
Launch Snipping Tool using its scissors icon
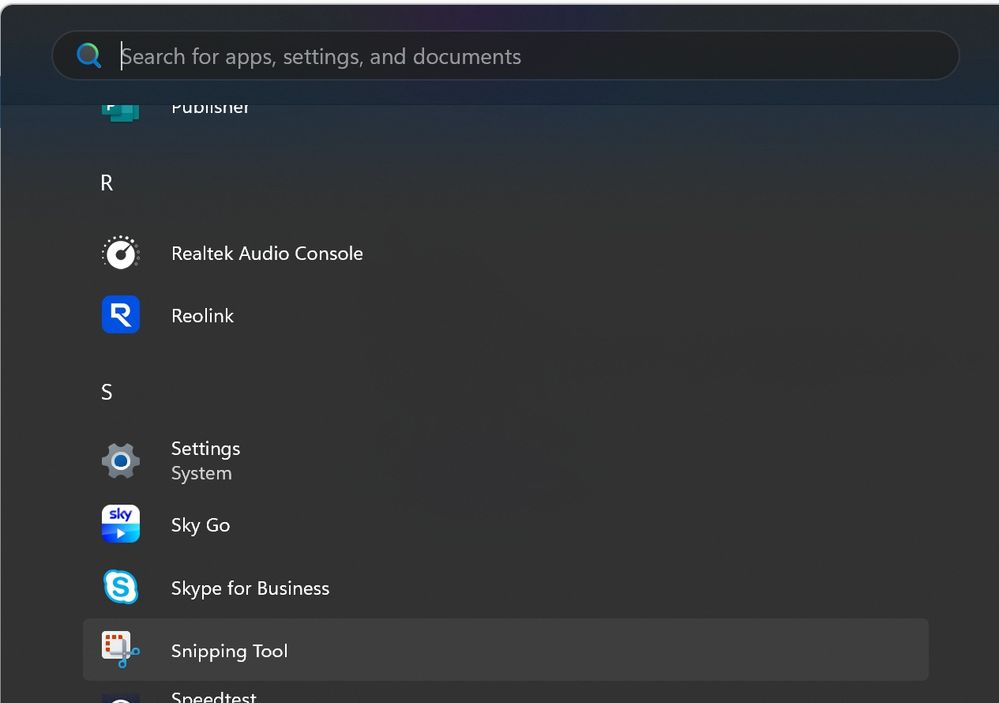pyautogui.click(x=120, y=650)
